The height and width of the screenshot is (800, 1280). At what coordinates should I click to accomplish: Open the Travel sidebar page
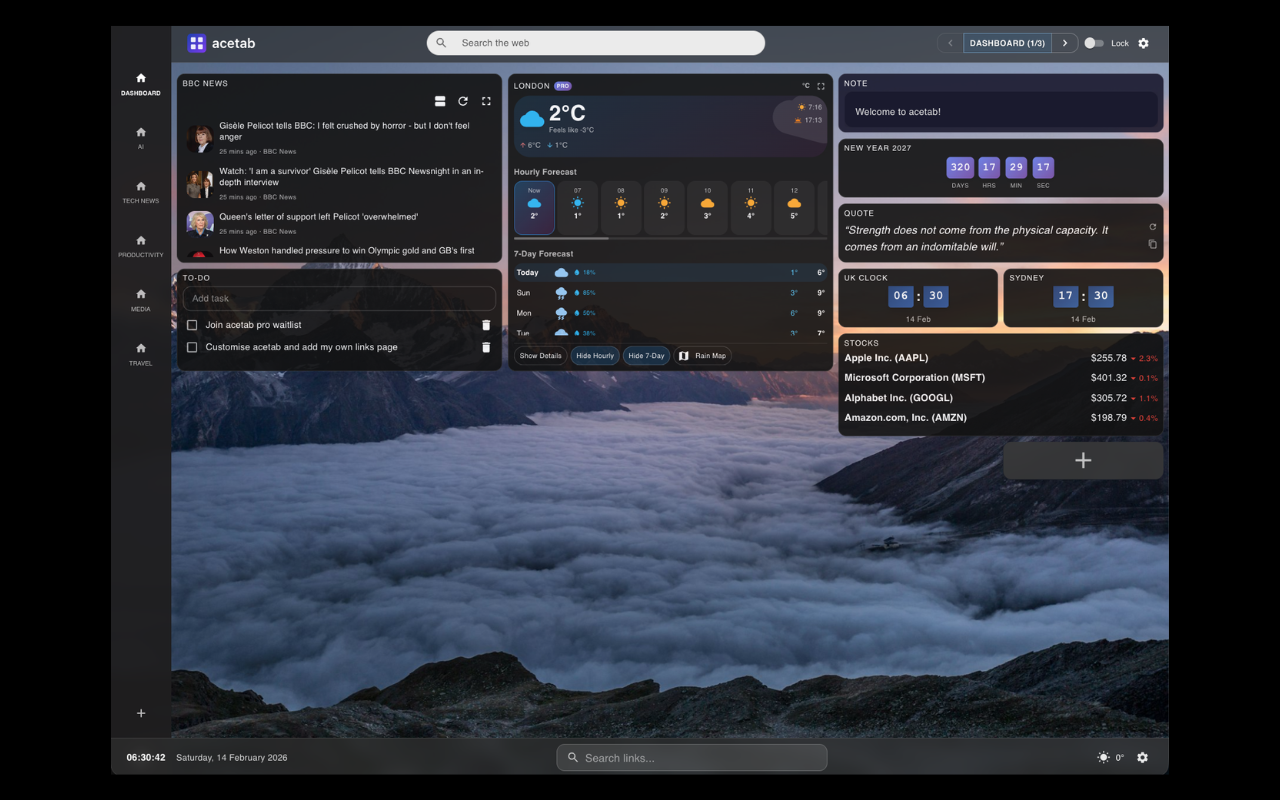(141, 354)
